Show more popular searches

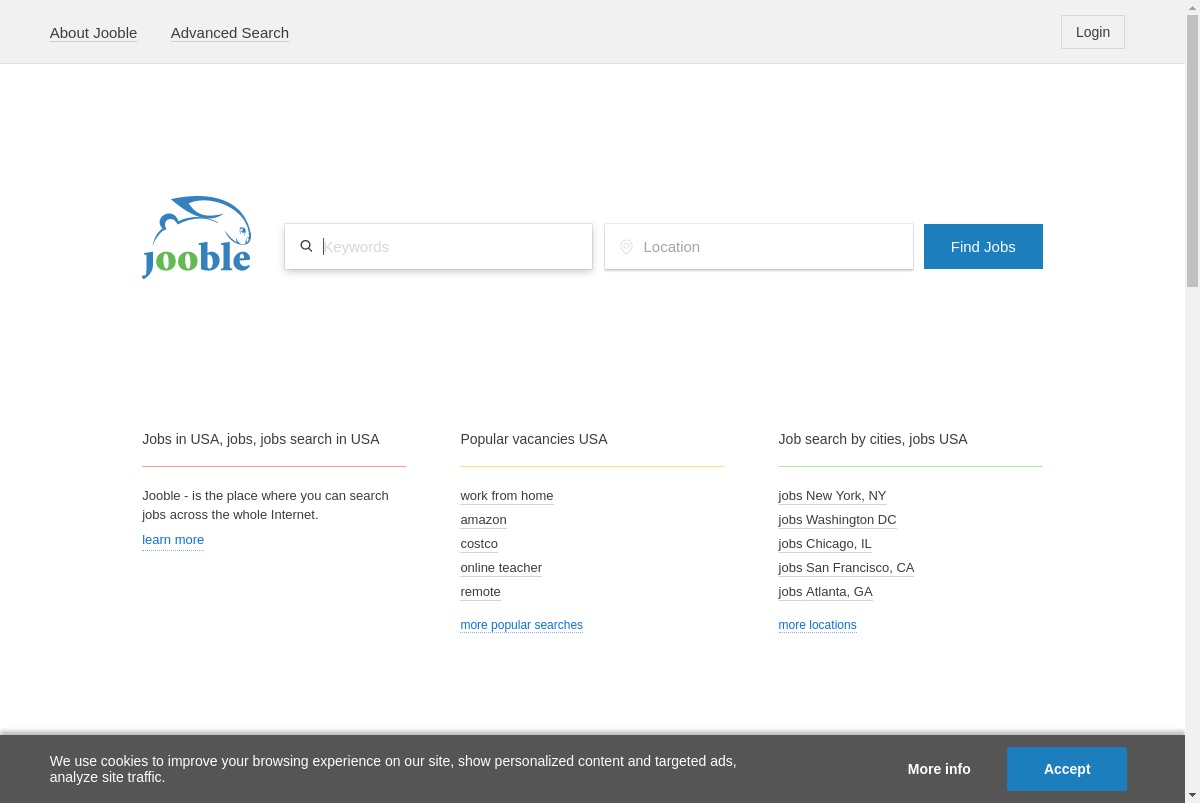click(522, 625)
